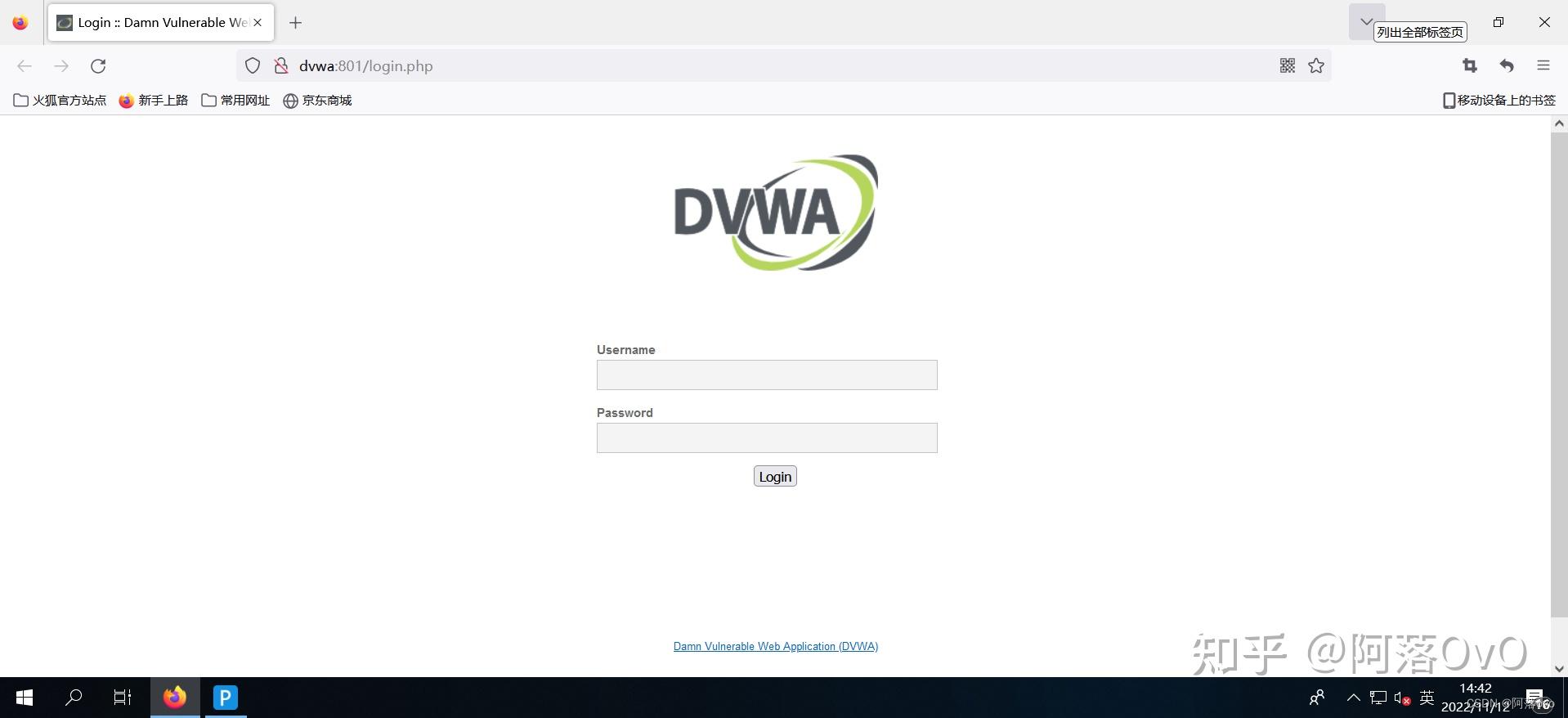This screenshot has height=718, width=1568.
Task: Open a new tab with plus button
Action: 296,23
